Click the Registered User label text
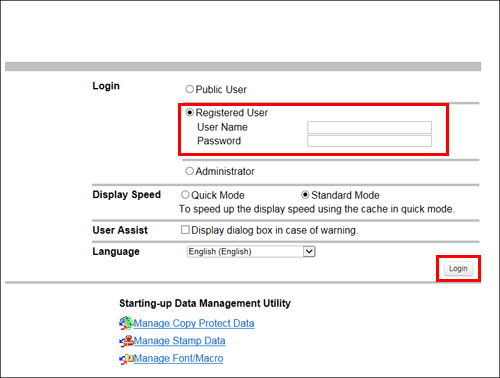500x378 pixels. click(x=232, y=113)
